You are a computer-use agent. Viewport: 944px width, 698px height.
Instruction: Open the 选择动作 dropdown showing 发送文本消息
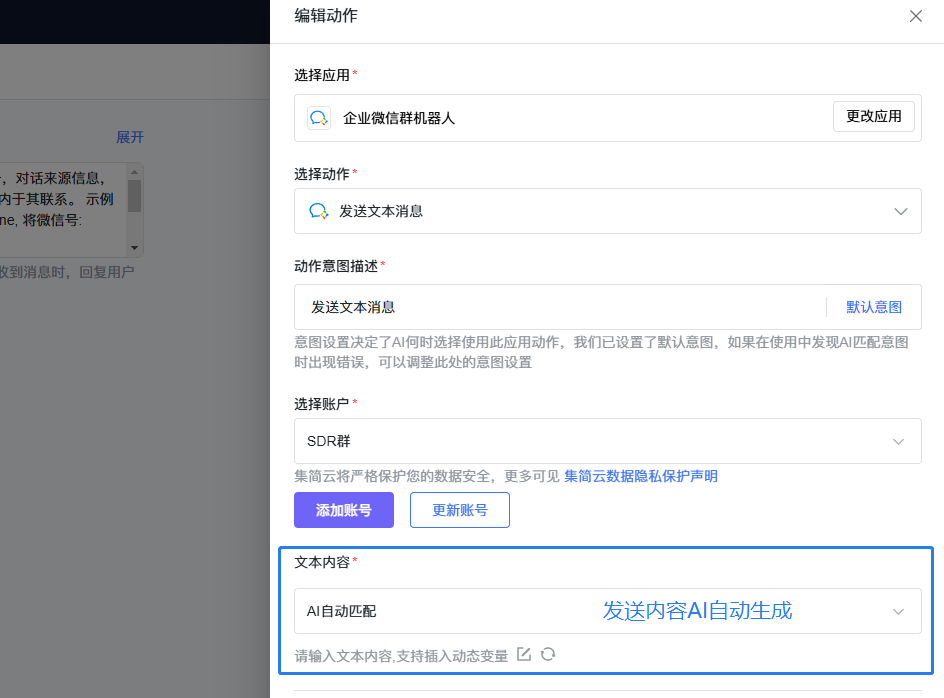coord(607,211)
